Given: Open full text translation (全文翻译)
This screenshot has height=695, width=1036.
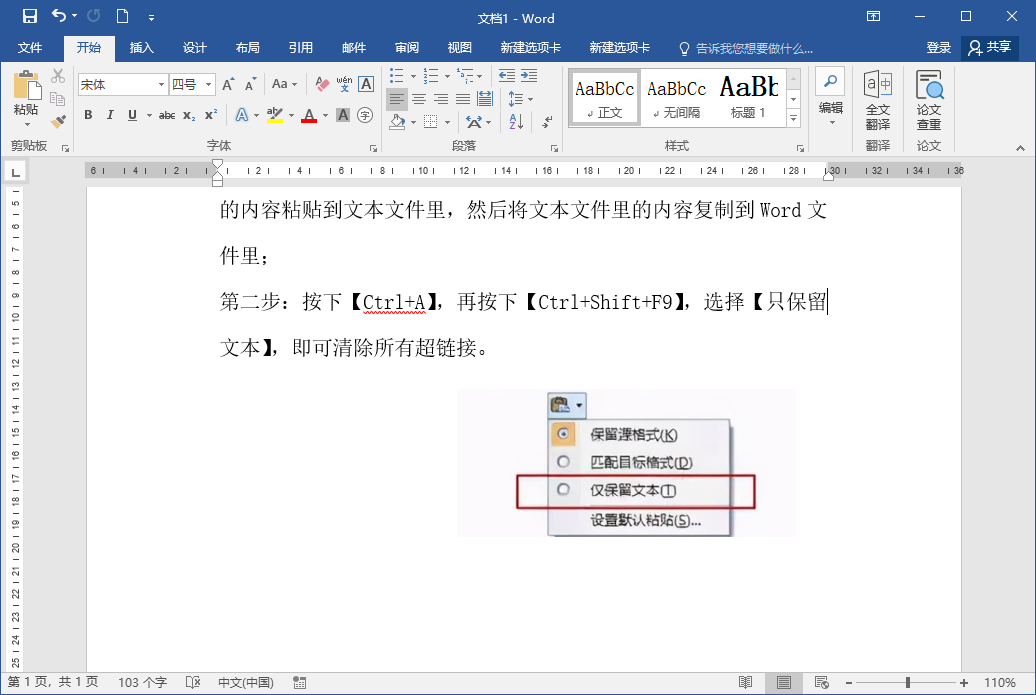Looking at the screenshot, I should [x=878, y=100].
